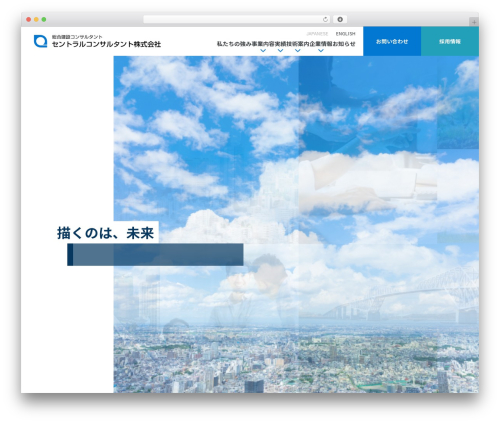Open the 実績 menu item
The image size is (500, 423).
click(x=280, y=44)
